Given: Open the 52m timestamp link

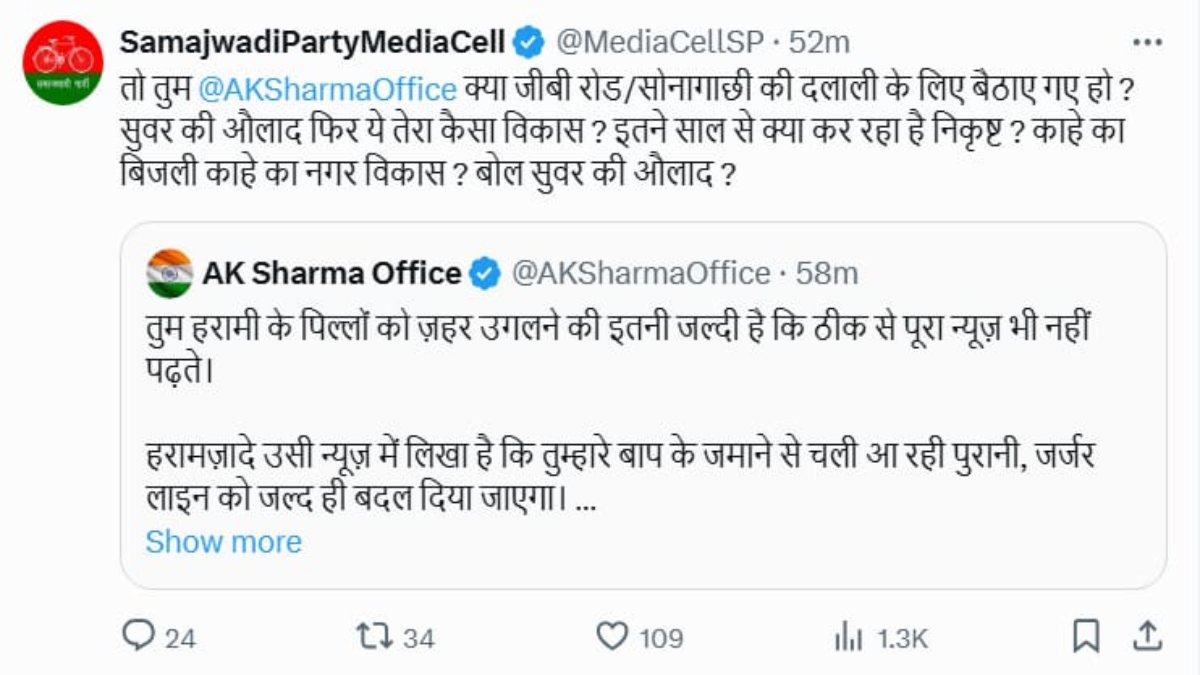Looking at the screenshot, I should pos(819,42).
